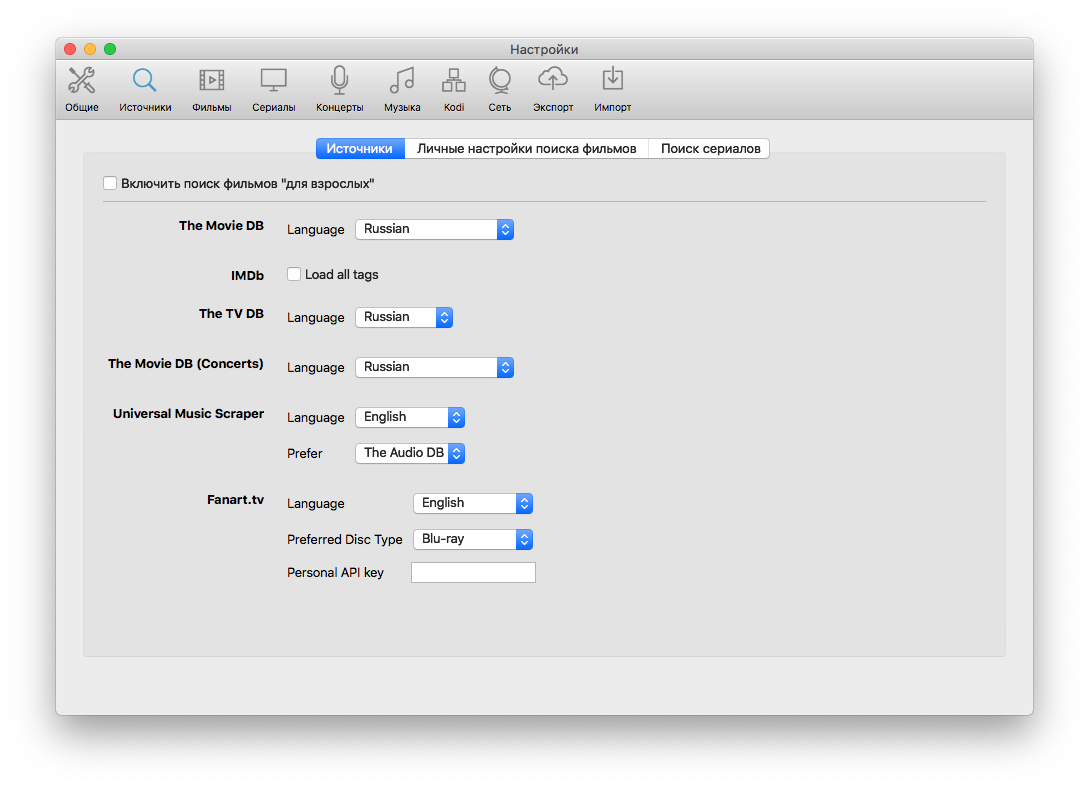Open The TV DB language dropdown
Image resolution: width=1089 pixels, height=789 pixels.
(x=404, y=317)
